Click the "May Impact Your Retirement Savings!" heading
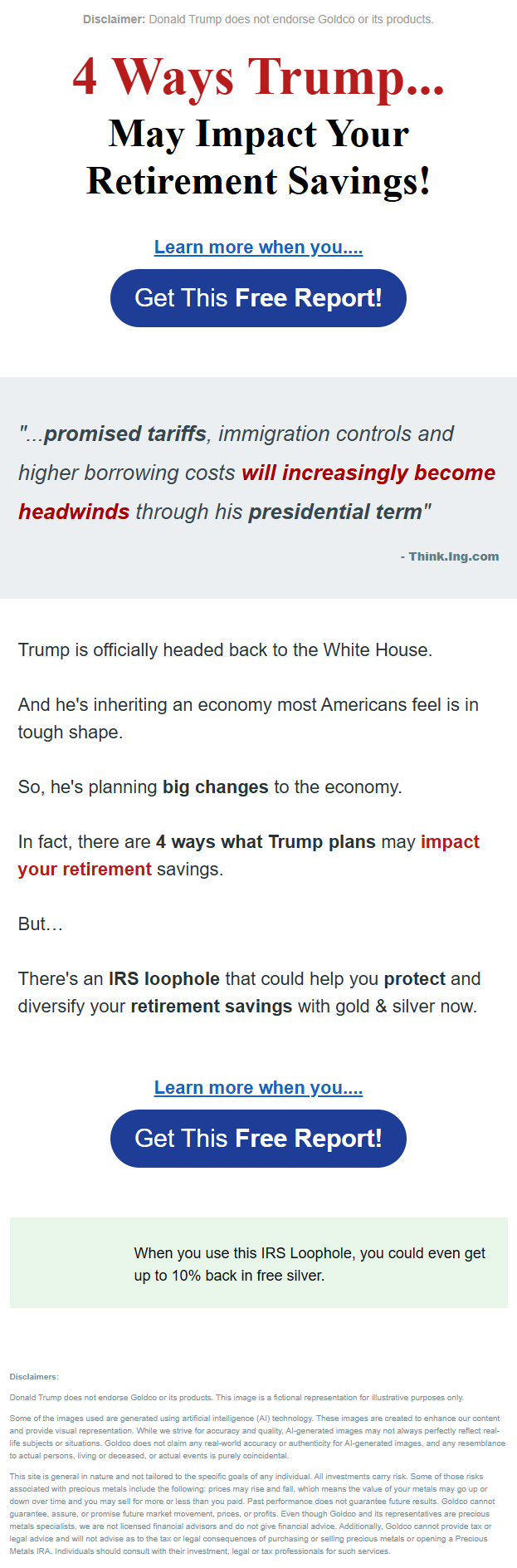The image size is (517, 1568). point(258,157)
